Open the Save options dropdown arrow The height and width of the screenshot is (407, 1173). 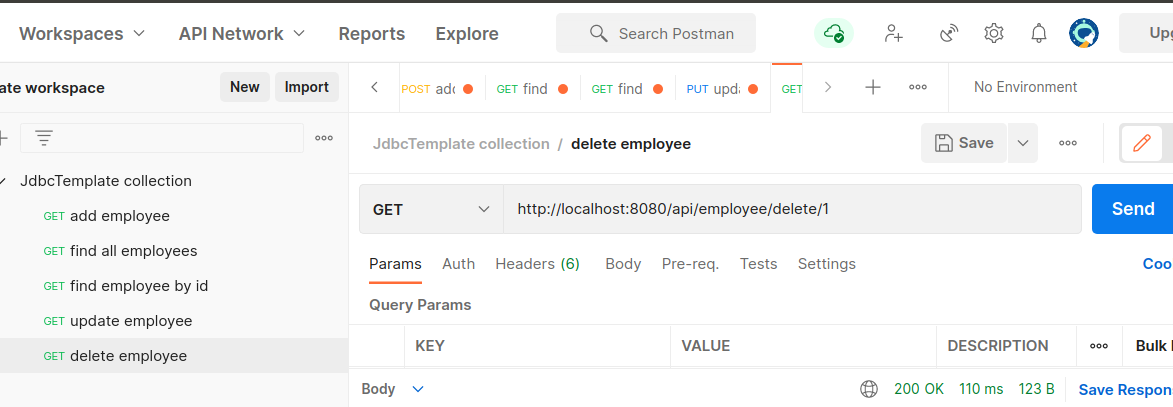[1023, 143]
